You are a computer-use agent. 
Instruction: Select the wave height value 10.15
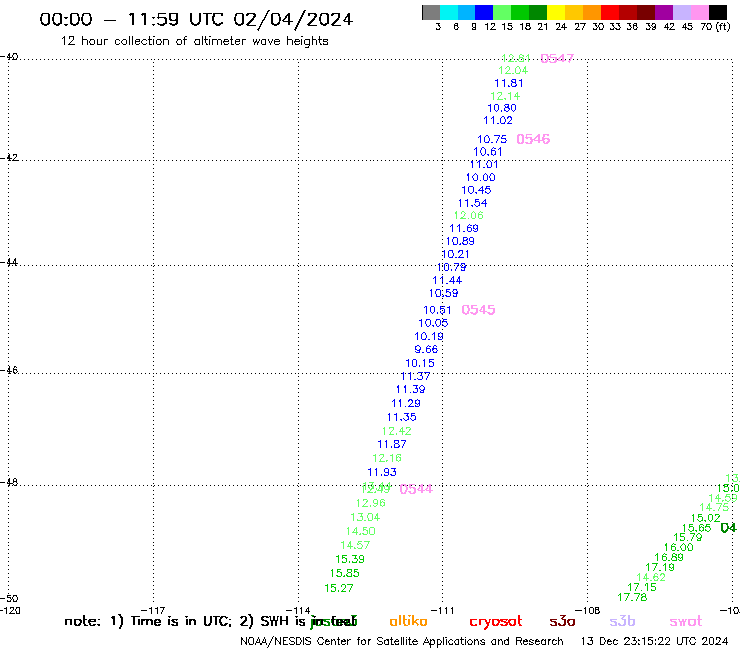[x=420, y=363]
